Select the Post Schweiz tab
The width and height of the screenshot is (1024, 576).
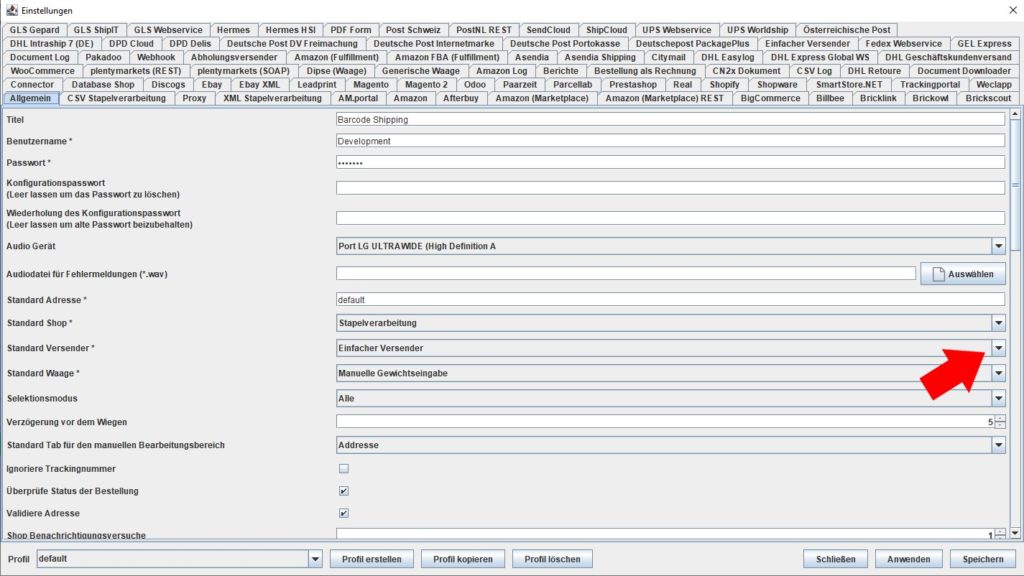pos(413,29)
